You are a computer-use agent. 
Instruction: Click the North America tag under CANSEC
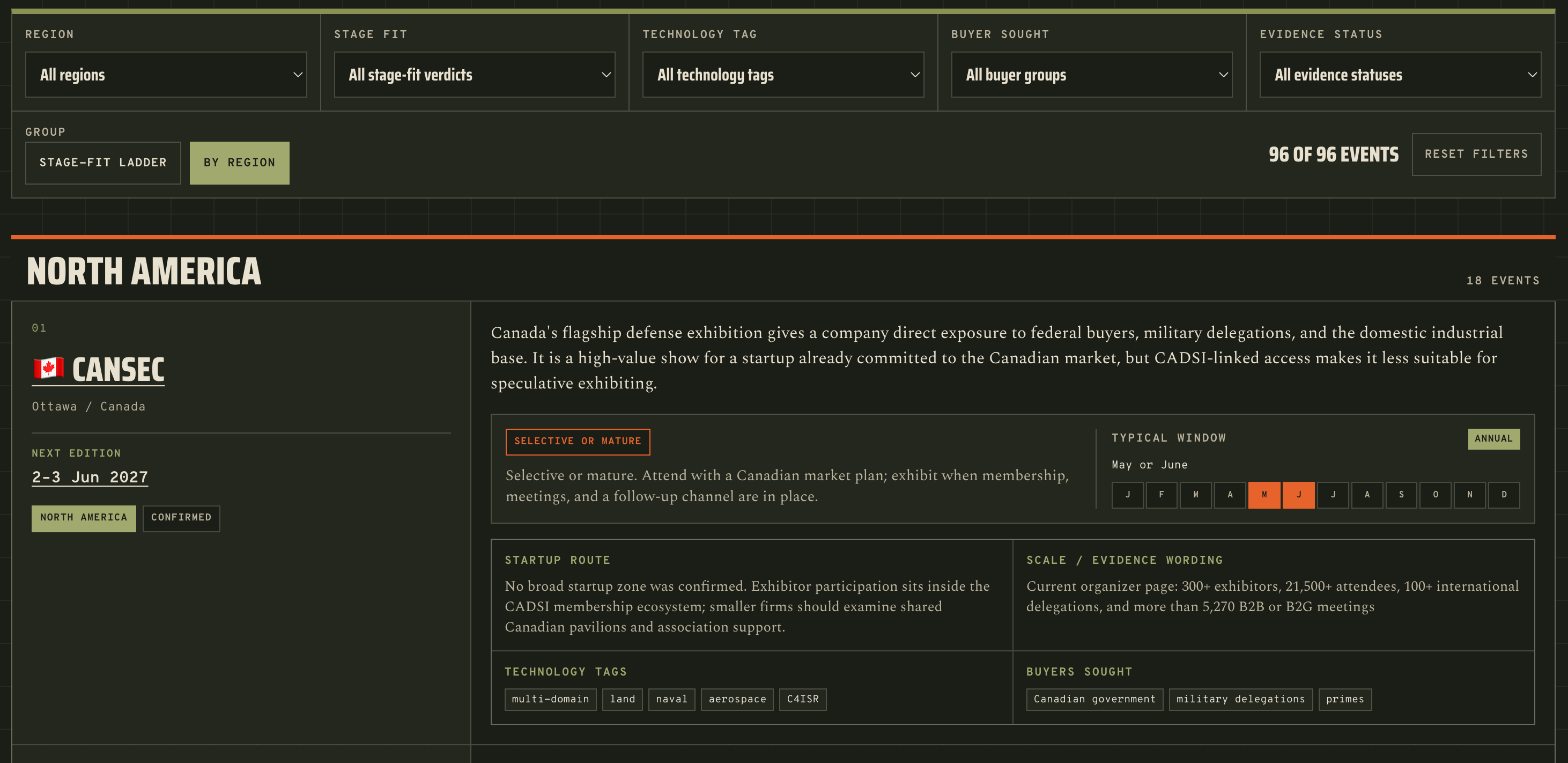84,518
